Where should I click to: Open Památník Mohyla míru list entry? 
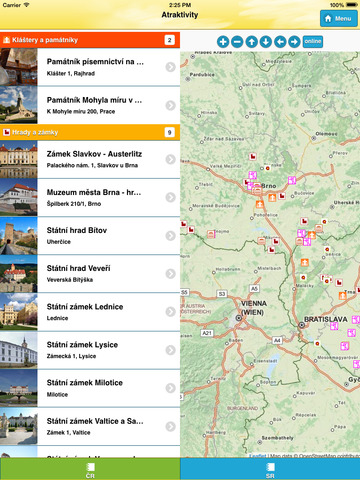point(90,105)
